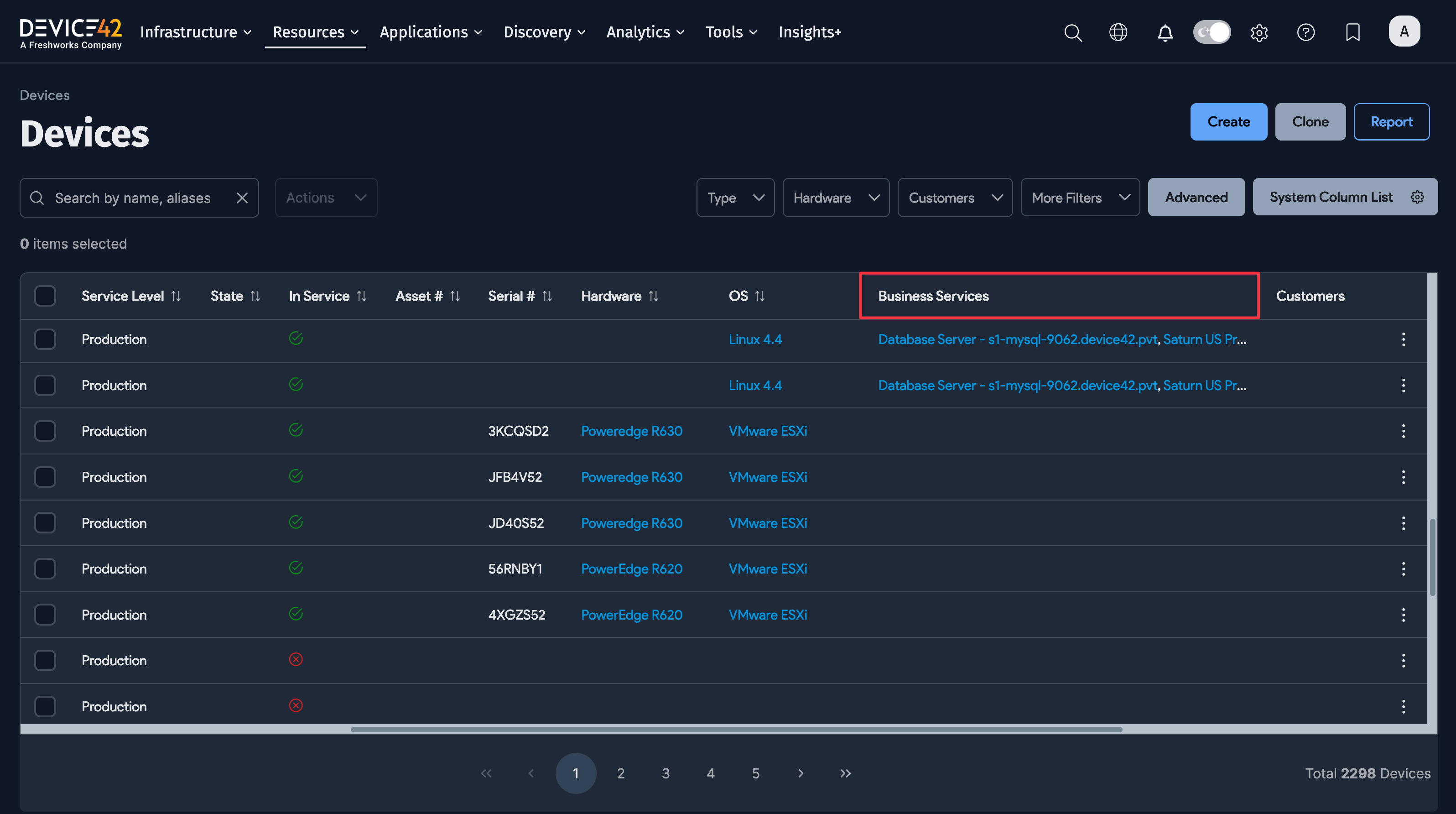The width and height of the screenshot is (1456, 814).
Task: Open the Discovery menu
Action: [544, 32]
